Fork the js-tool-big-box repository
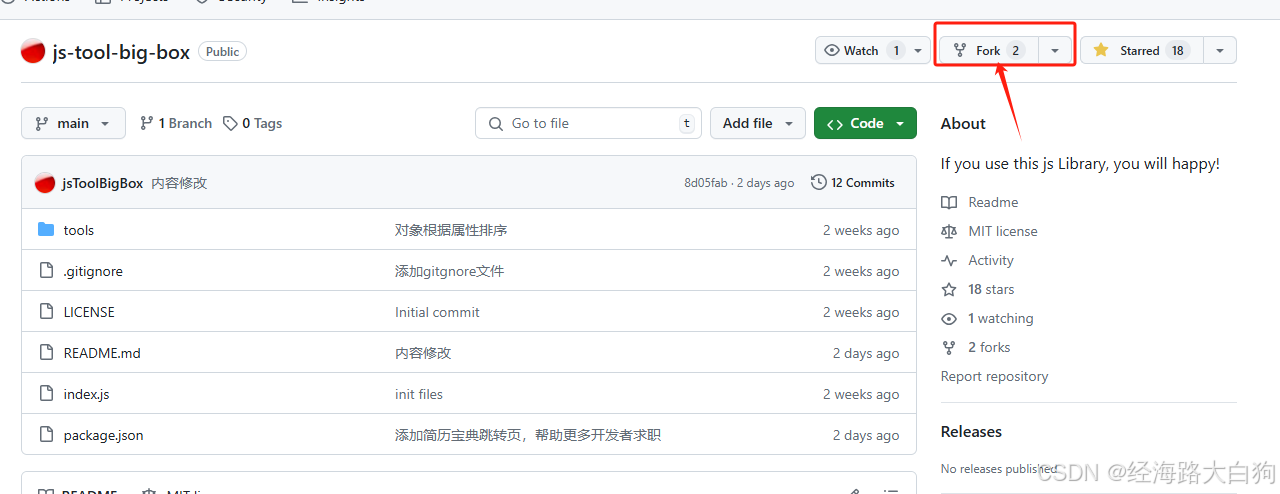The image size is (1280, 494). click(988, 50)
